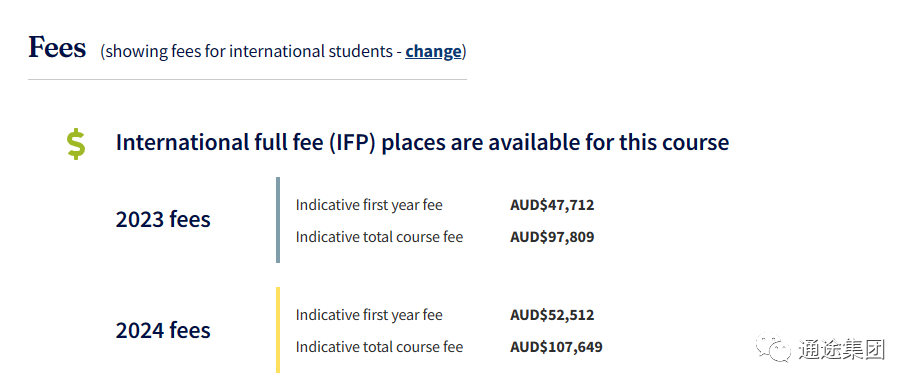
Task: Click 2024 "Indicative first year fee" label
Action: click(x=369, y=316)
